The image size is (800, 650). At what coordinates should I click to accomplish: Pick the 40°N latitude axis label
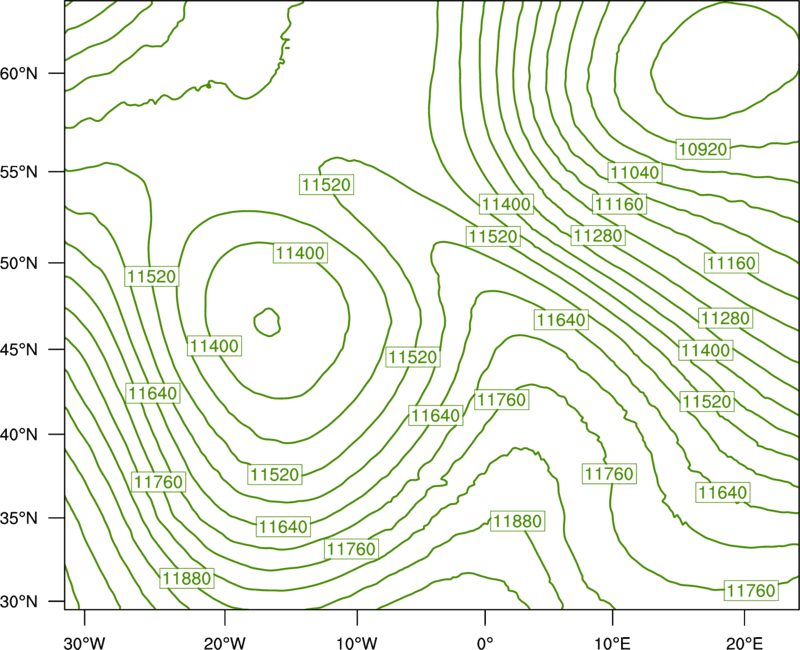pyautogui.click(x=19, y=435)
